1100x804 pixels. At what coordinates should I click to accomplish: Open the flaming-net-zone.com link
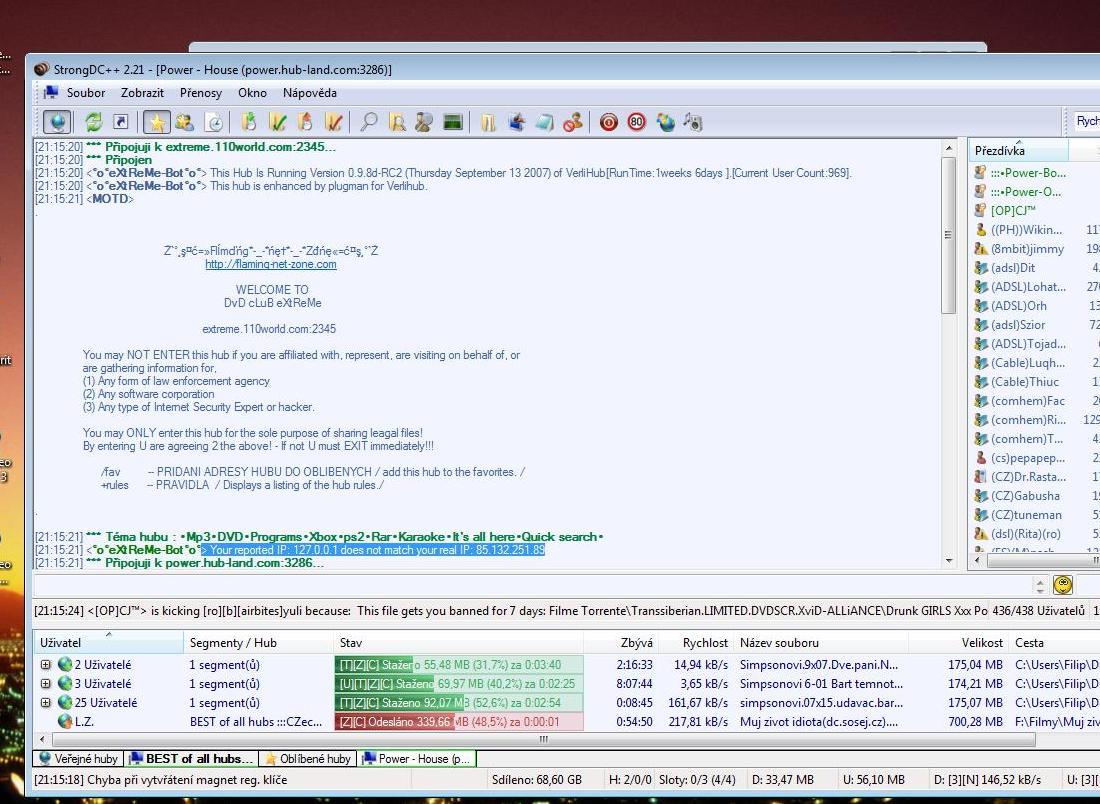[x=271, y=265]
